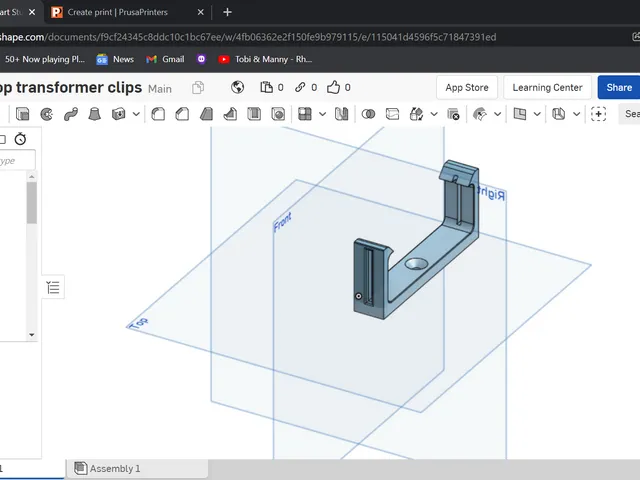This screenshot has height=480, width=640.
Task: Select the Shell tool
Action: (x=254, y=114)
